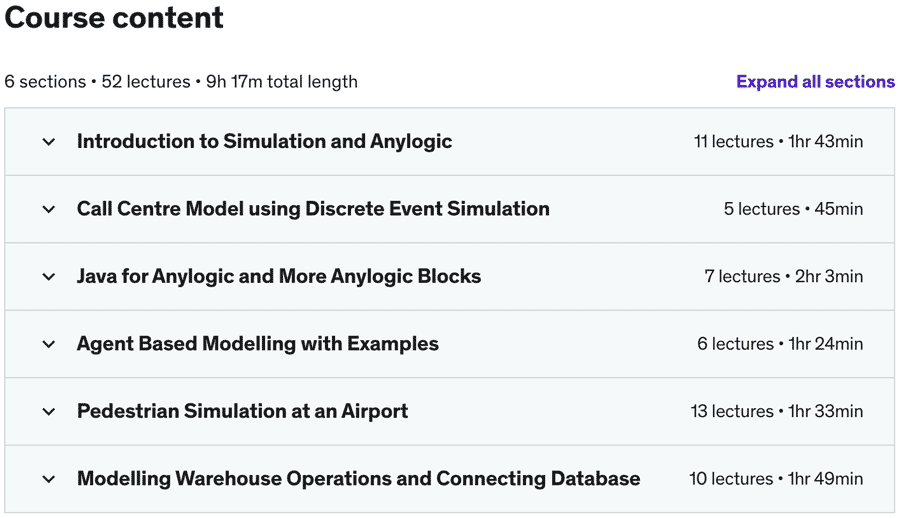Click the Course content heading
The image size is (900, 518).
tap(114, 18)
